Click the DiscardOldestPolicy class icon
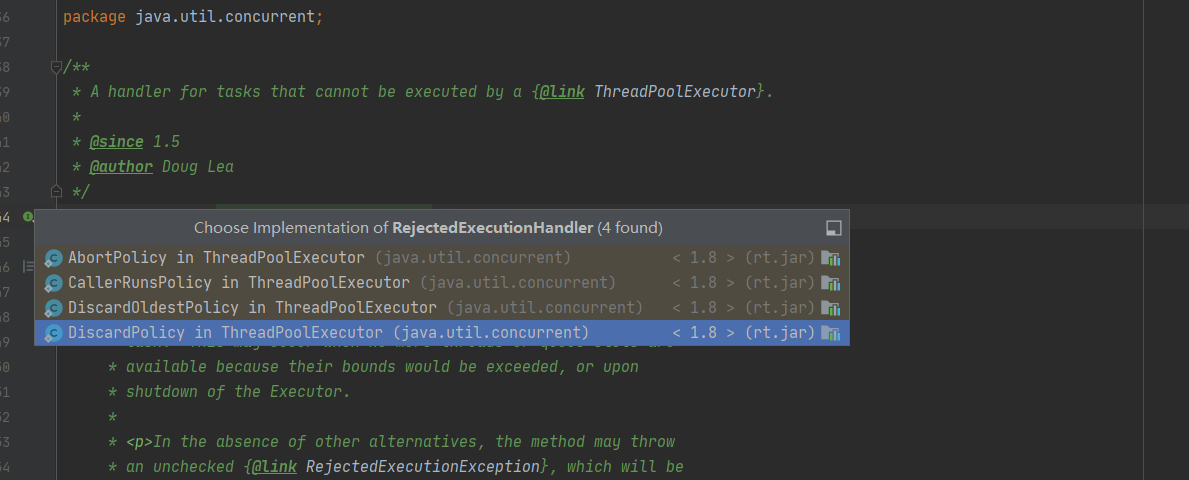Viewport: 1189px width, 480px height. tap(53, 308)
